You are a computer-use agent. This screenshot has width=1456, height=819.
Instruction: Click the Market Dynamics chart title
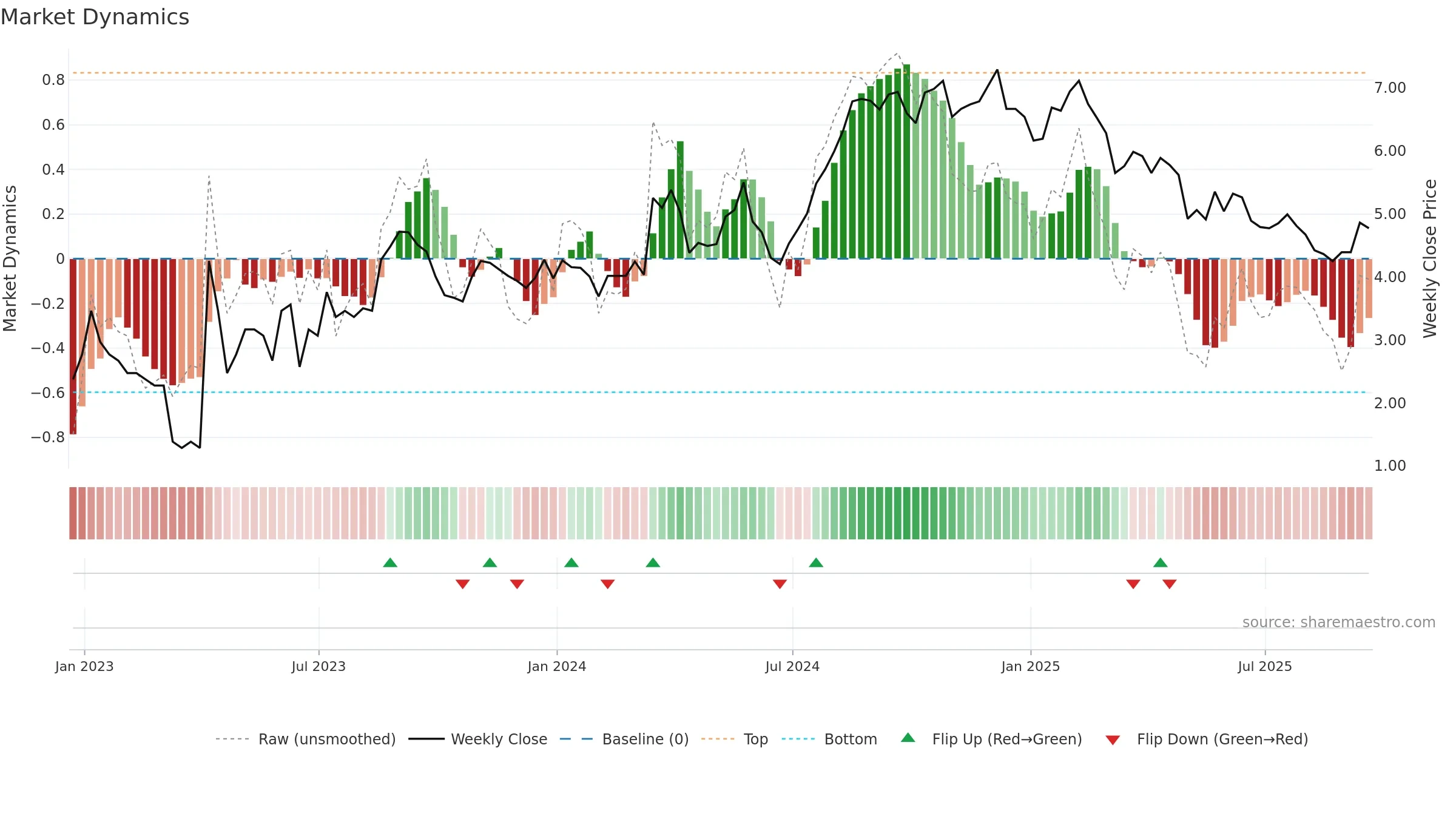pyautogui.click(x=95, y=17)
